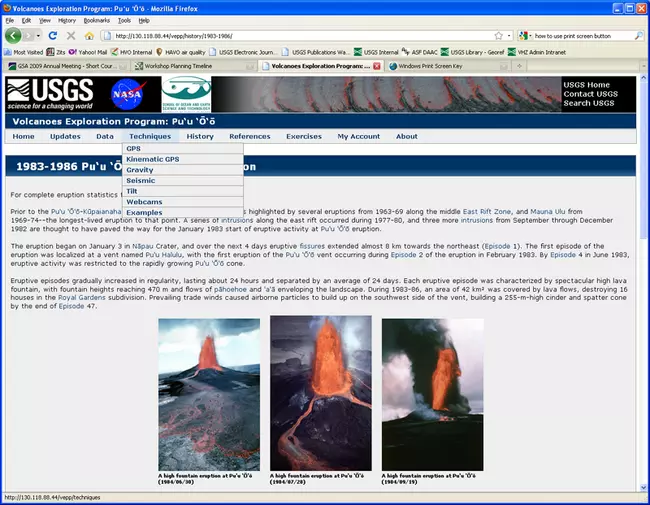Open References in site navigation

point(250,136)
